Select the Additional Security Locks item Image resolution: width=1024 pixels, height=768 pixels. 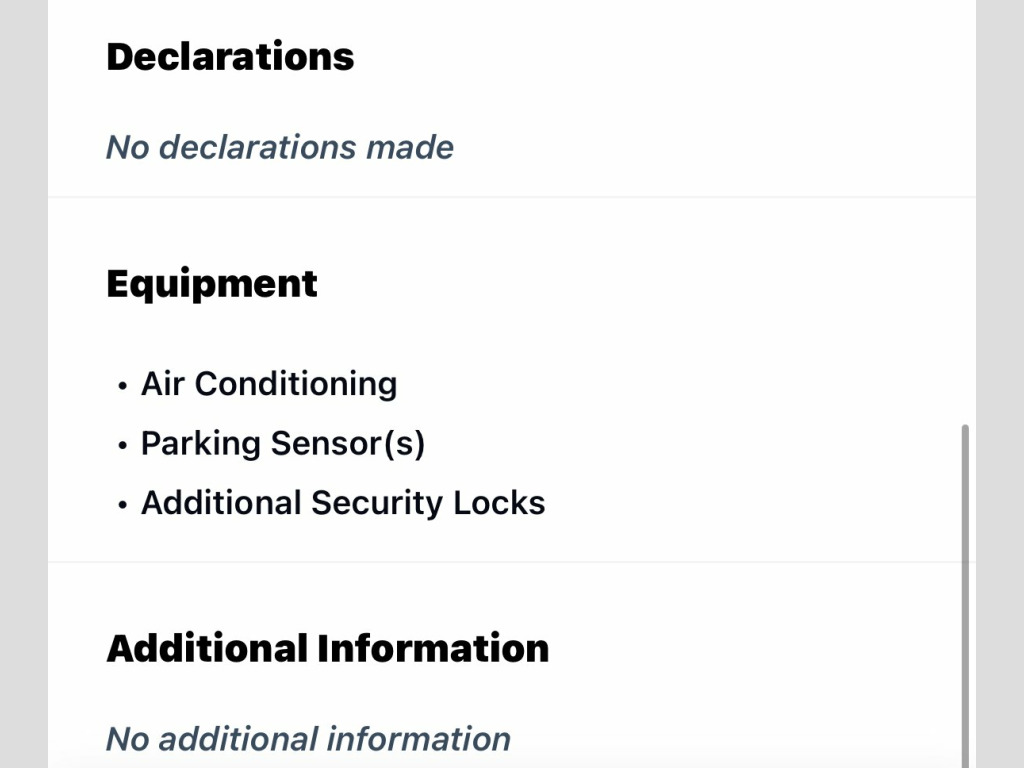point(343,502)
